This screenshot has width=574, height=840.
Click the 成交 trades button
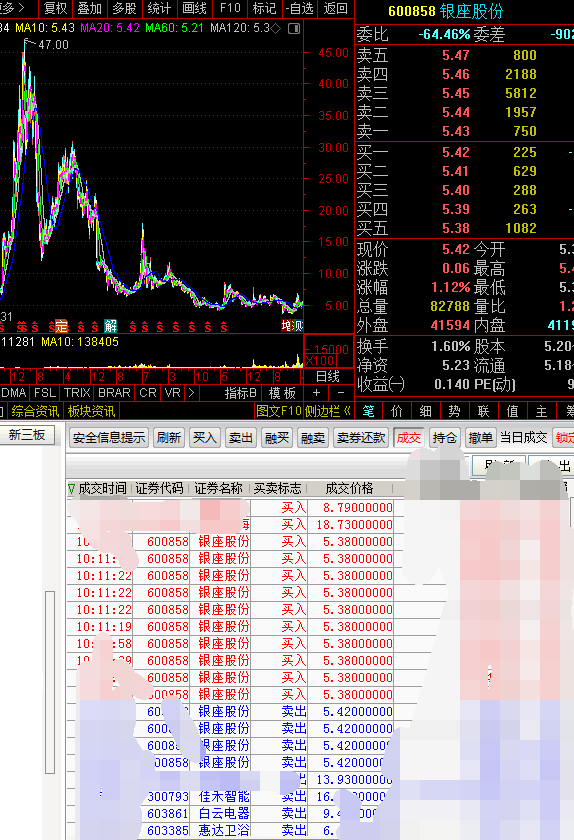(x=408, y=438)
